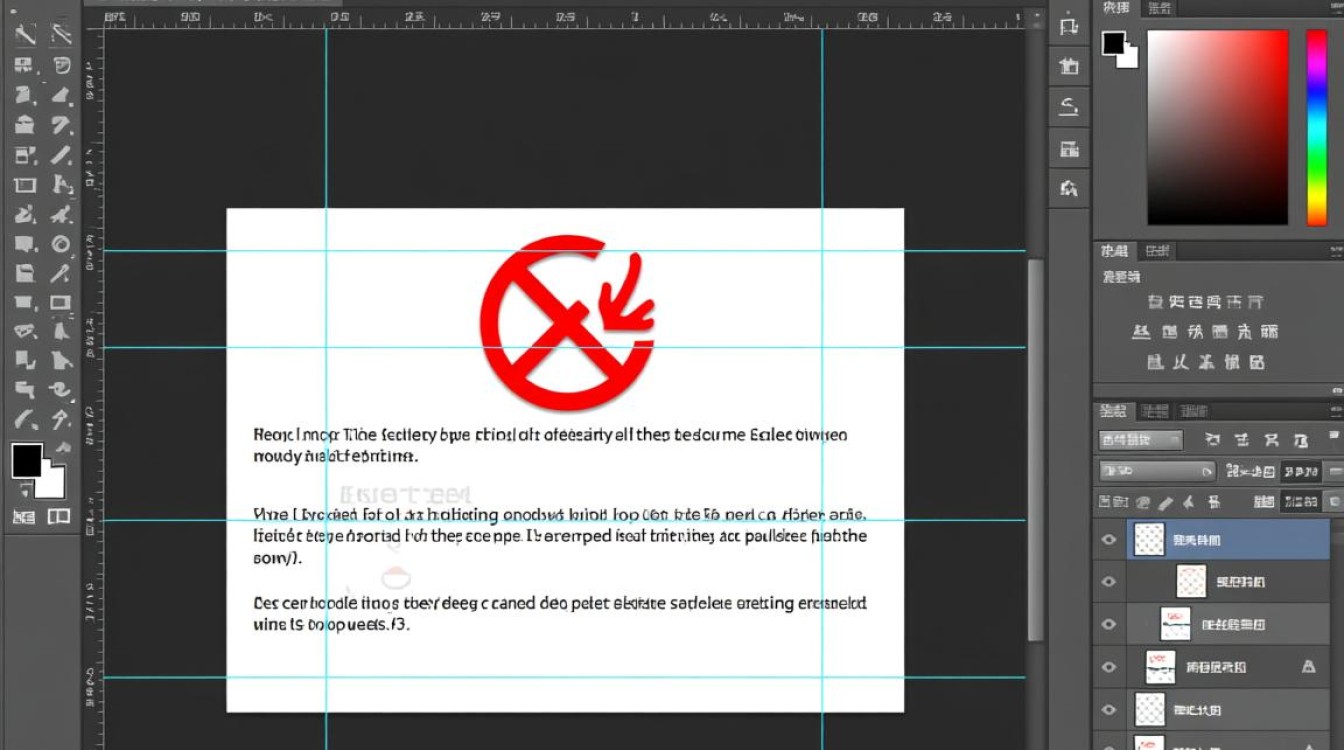Click the white background swatch in the toolbox
The width and height of the screenshot is (1344, 750).
[x=53, y=487]
